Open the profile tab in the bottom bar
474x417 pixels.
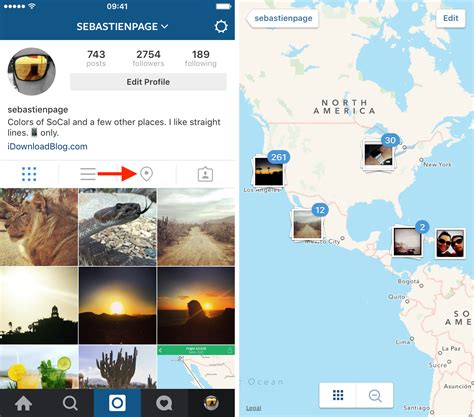tap(211, 403)
